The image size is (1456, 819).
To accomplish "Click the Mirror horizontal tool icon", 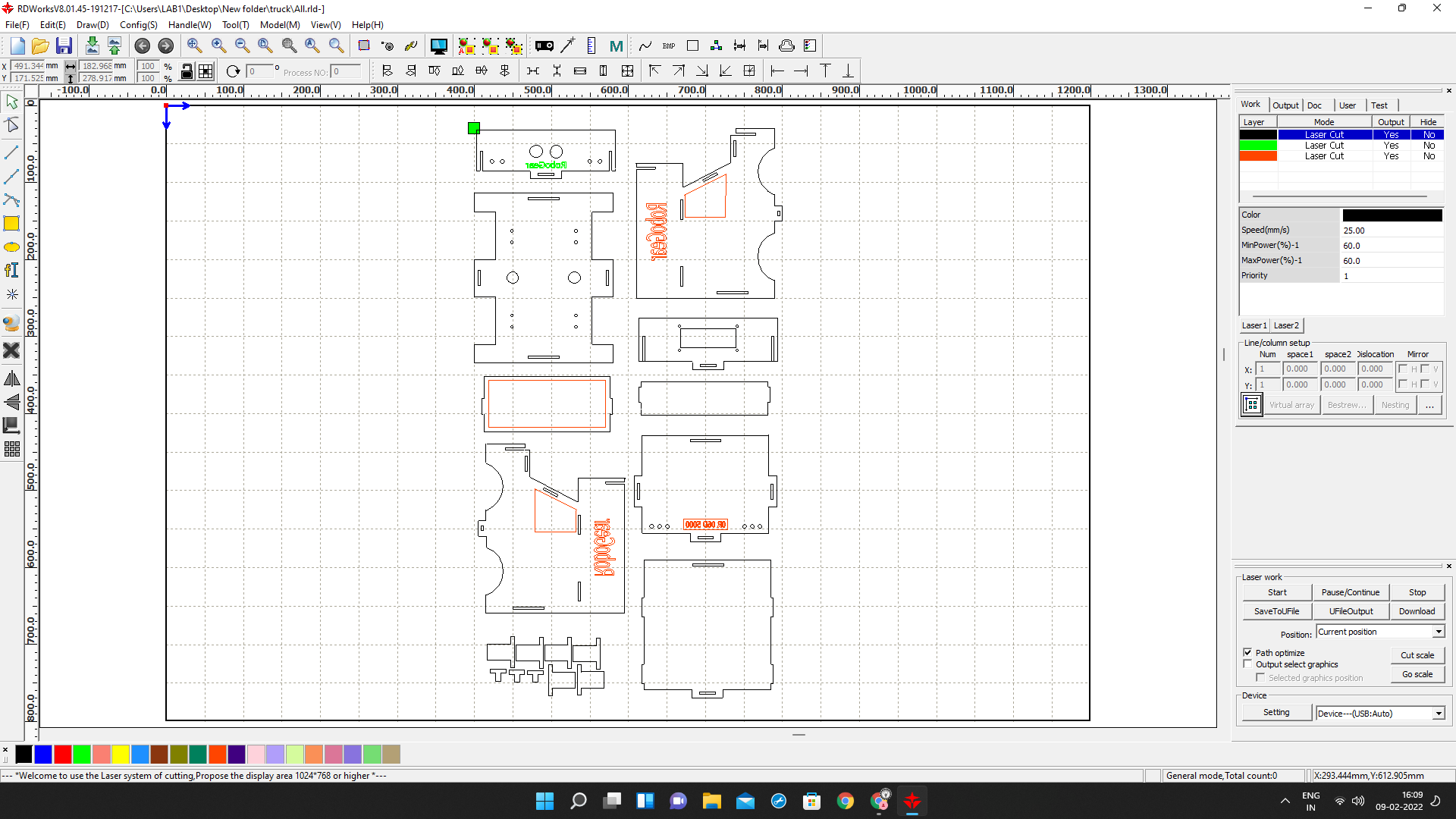I will 11,378.
